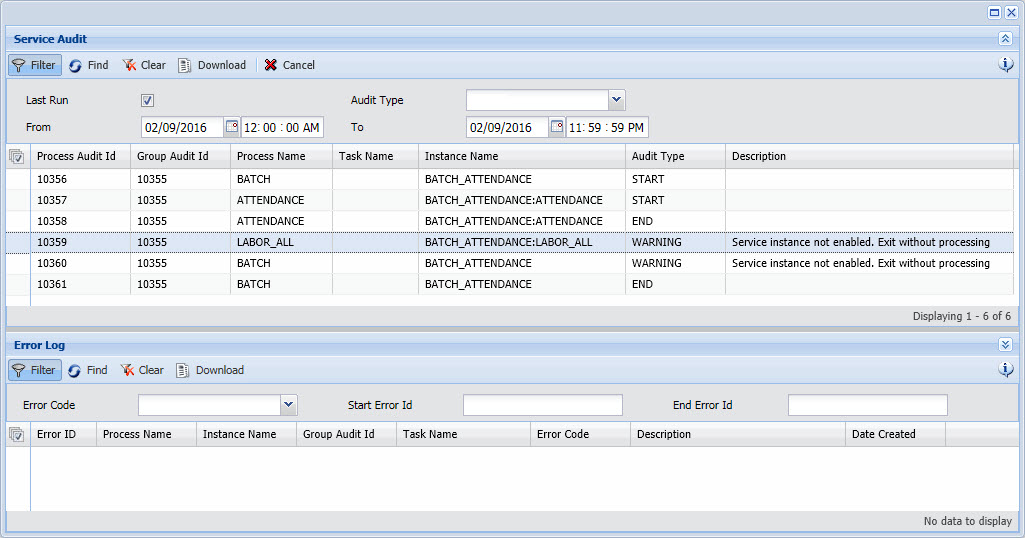This screenshot has width=1025, height=538.
Task: Click Filter in the Service Audit toolbar
Action: pos(35,65)
